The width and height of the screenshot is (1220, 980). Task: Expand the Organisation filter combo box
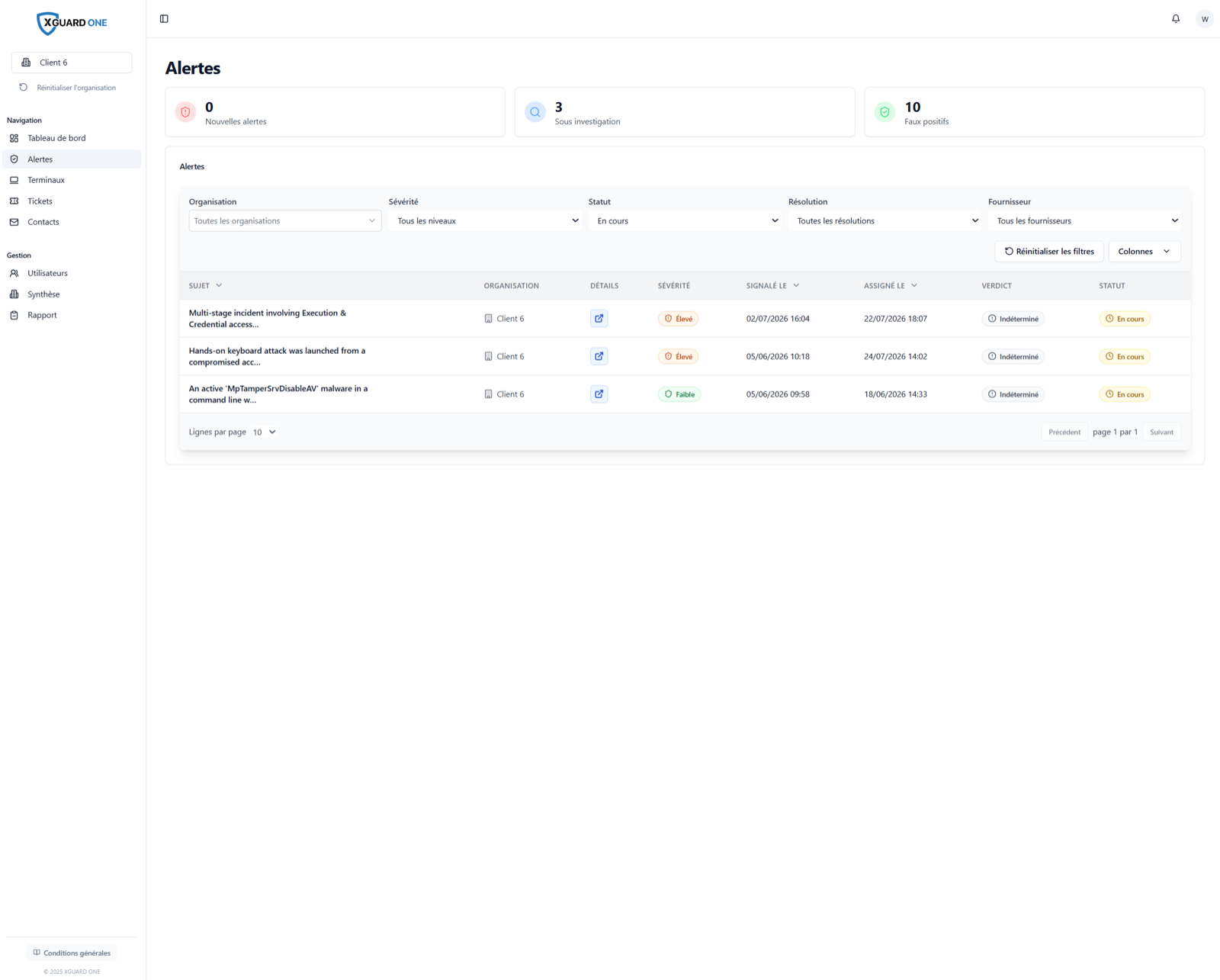pyautogui.click(x=285, y=221)
